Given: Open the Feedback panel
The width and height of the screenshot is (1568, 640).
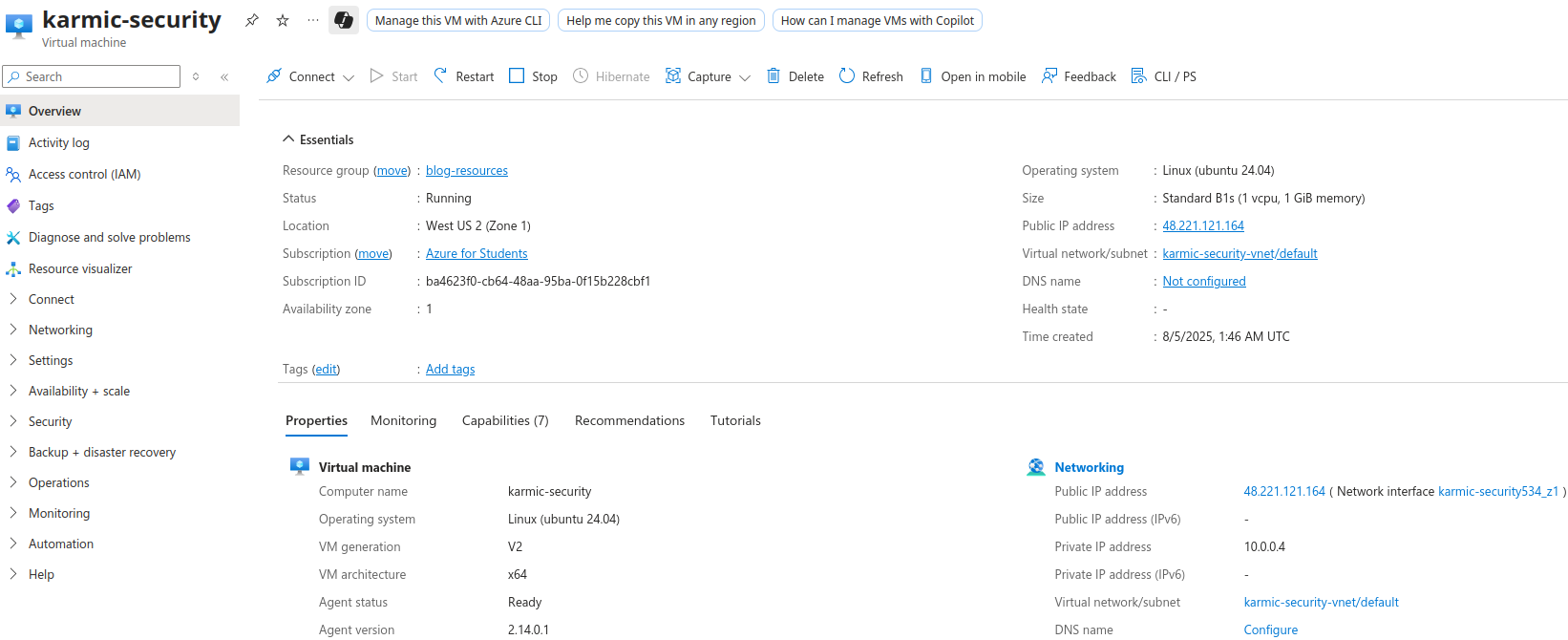Looking at the screenshot, I should [x=1079, y=76].
